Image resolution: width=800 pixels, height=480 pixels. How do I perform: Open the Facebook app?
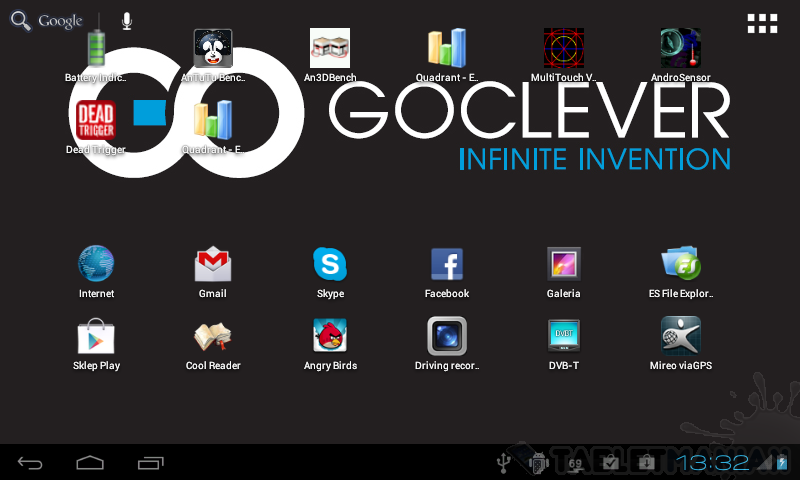(447, 266)
